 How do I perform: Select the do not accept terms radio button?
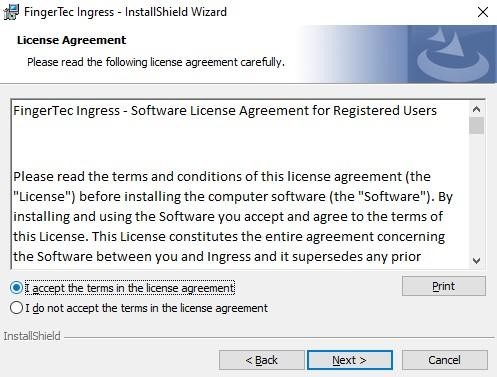16,308
